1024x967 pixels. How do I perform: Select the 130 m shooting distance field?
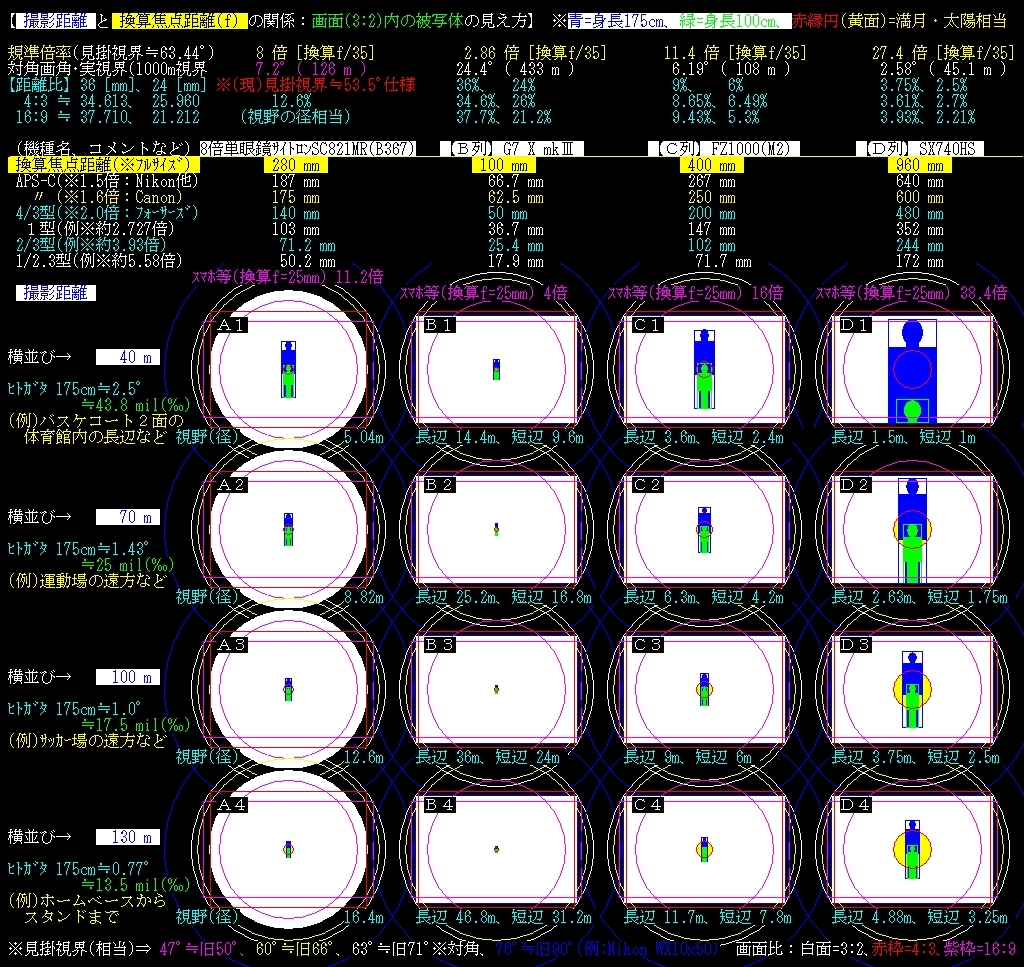pos(128,837)
